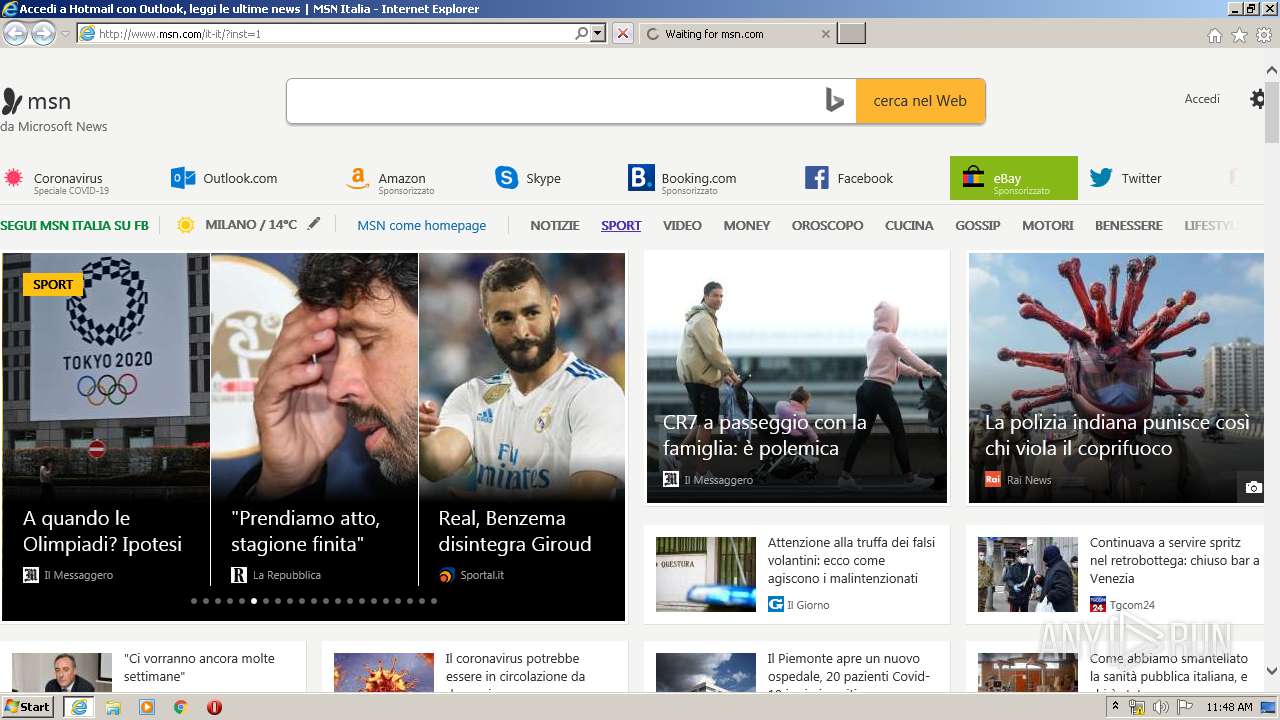The image size is (1280, 720).
Task: Open the photo gallery camera icon
Action: [1253, 488]
